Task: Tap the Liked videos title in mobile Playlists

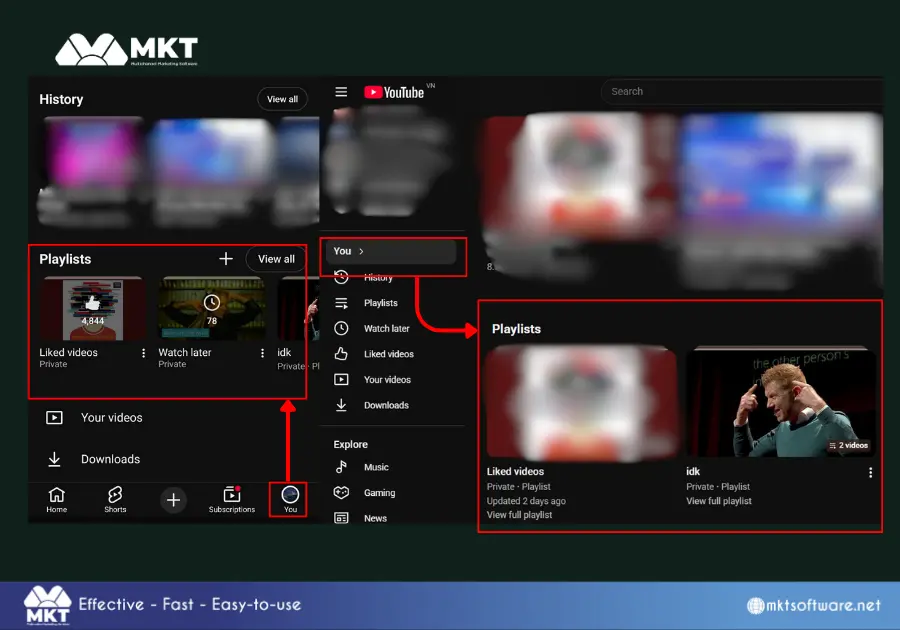Action: click(x=68, y=352)
